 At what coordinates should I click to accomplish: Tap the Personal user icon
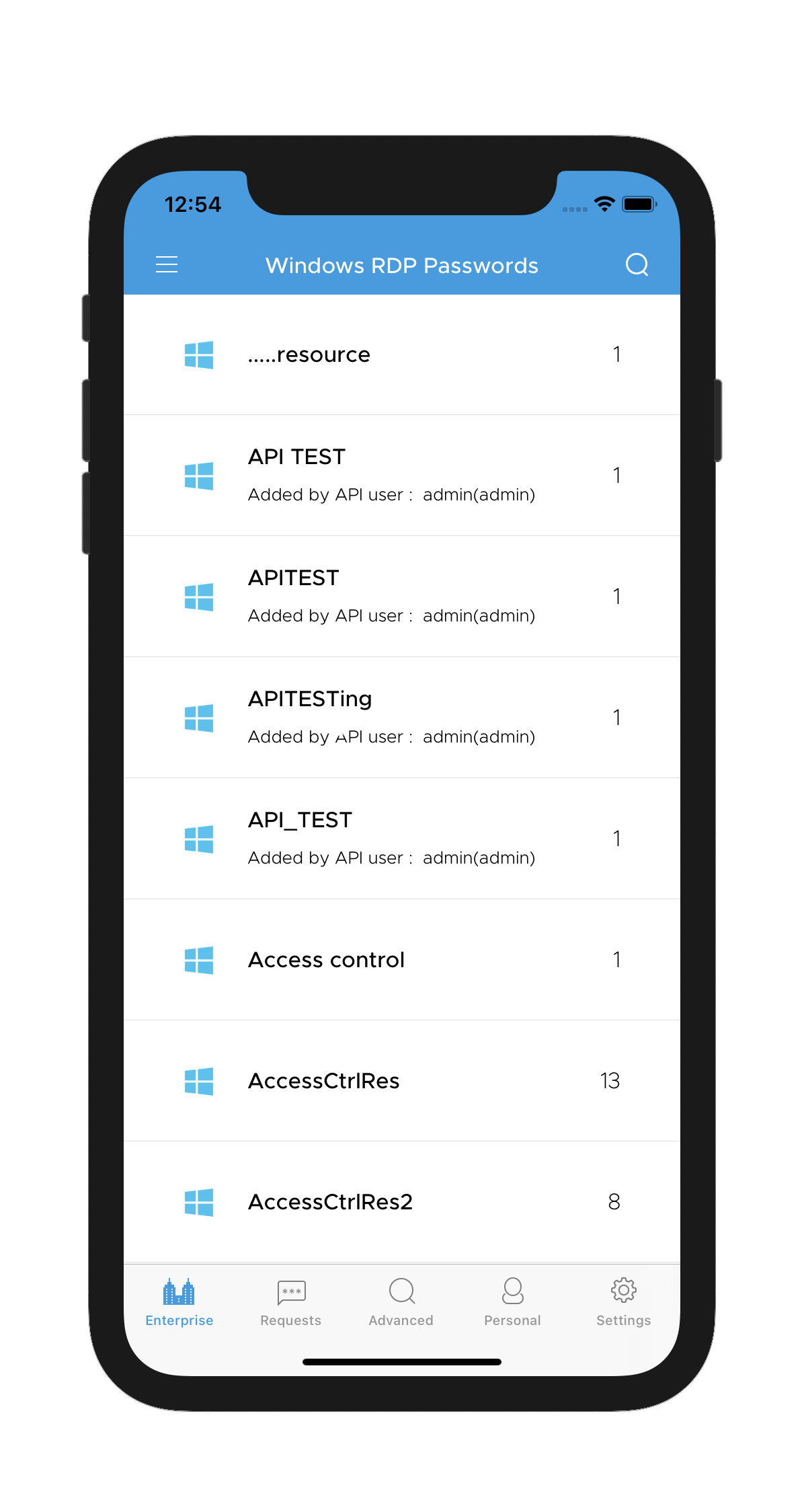pos(512,1291)
